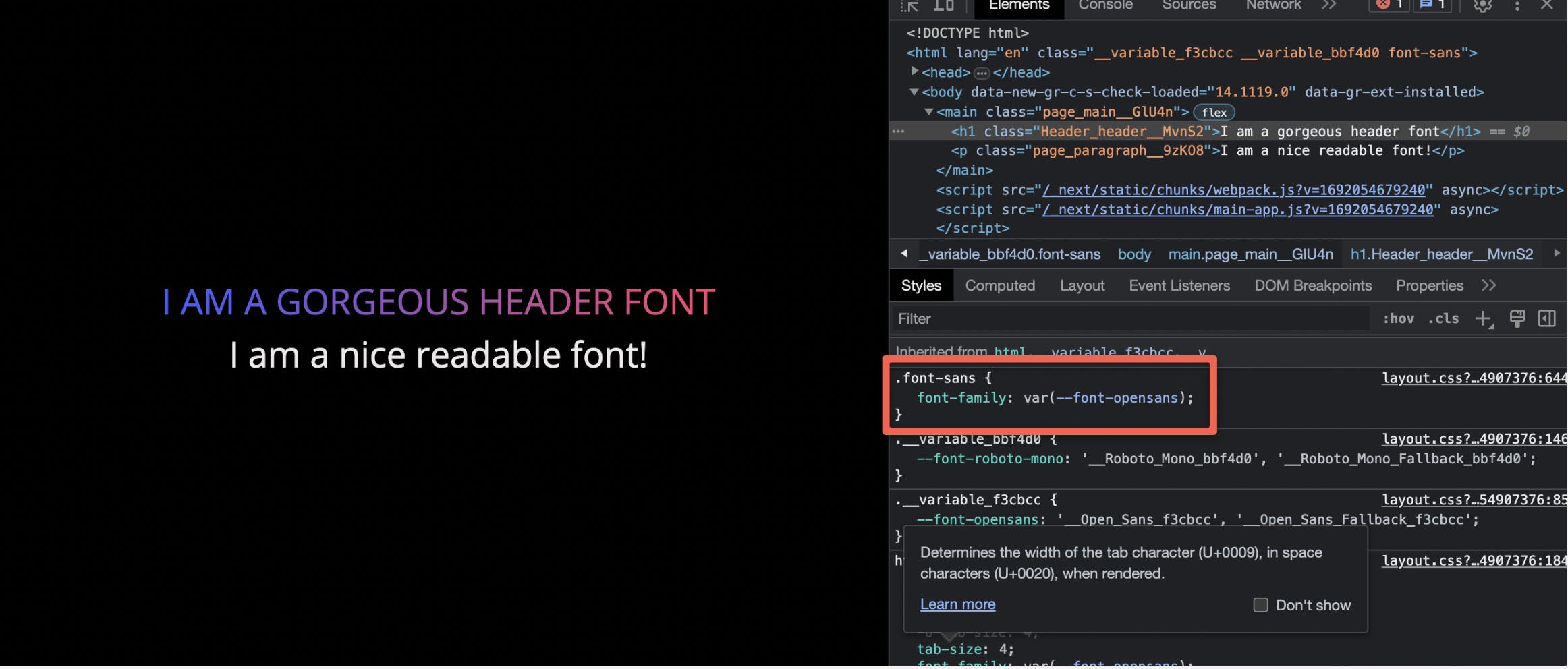1568x669 pixels.
Task: Select h1.Header_header__MvnS2 breadcrumb
Action: 1442,254
